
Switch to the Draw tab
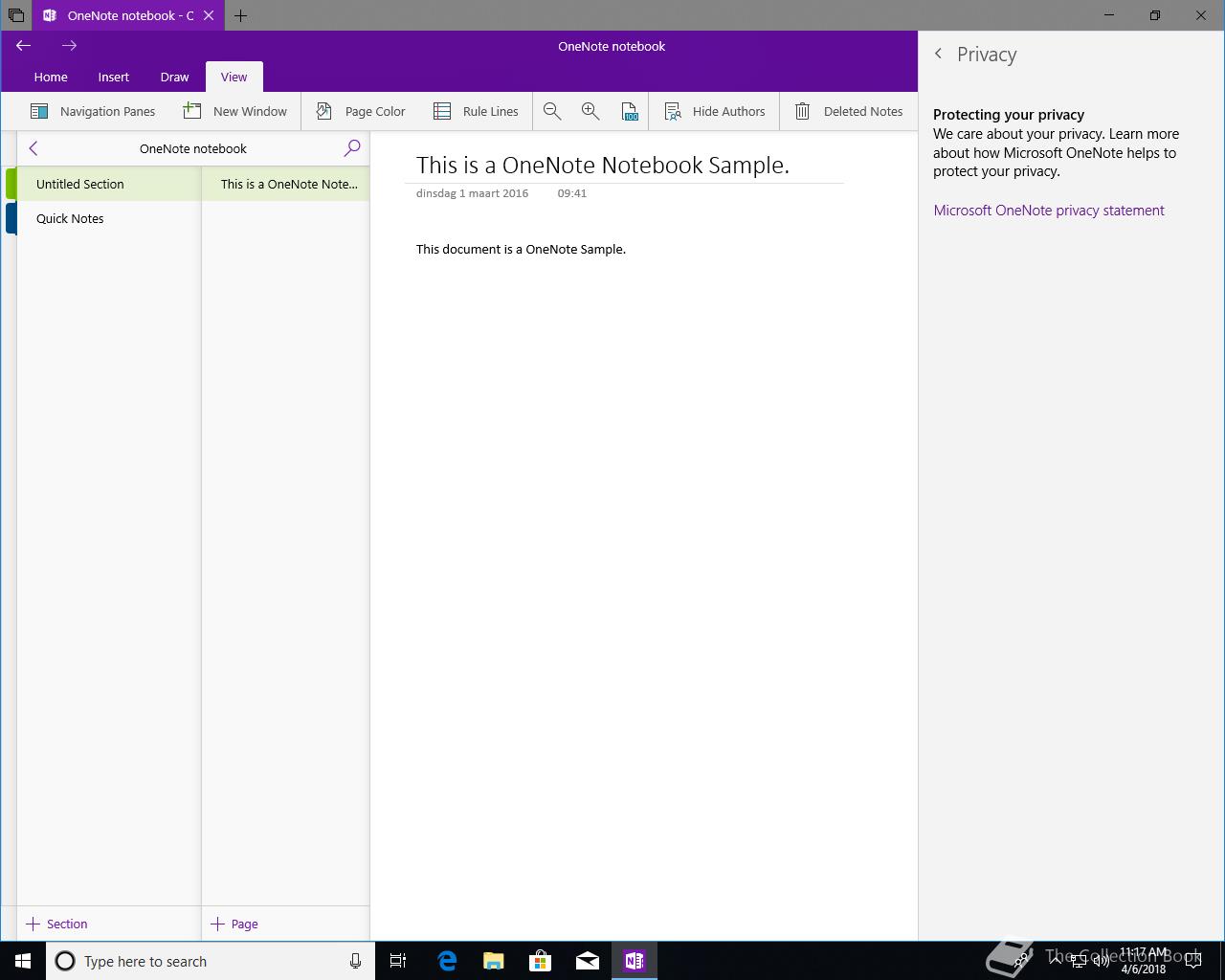click(x=174, y=77)
